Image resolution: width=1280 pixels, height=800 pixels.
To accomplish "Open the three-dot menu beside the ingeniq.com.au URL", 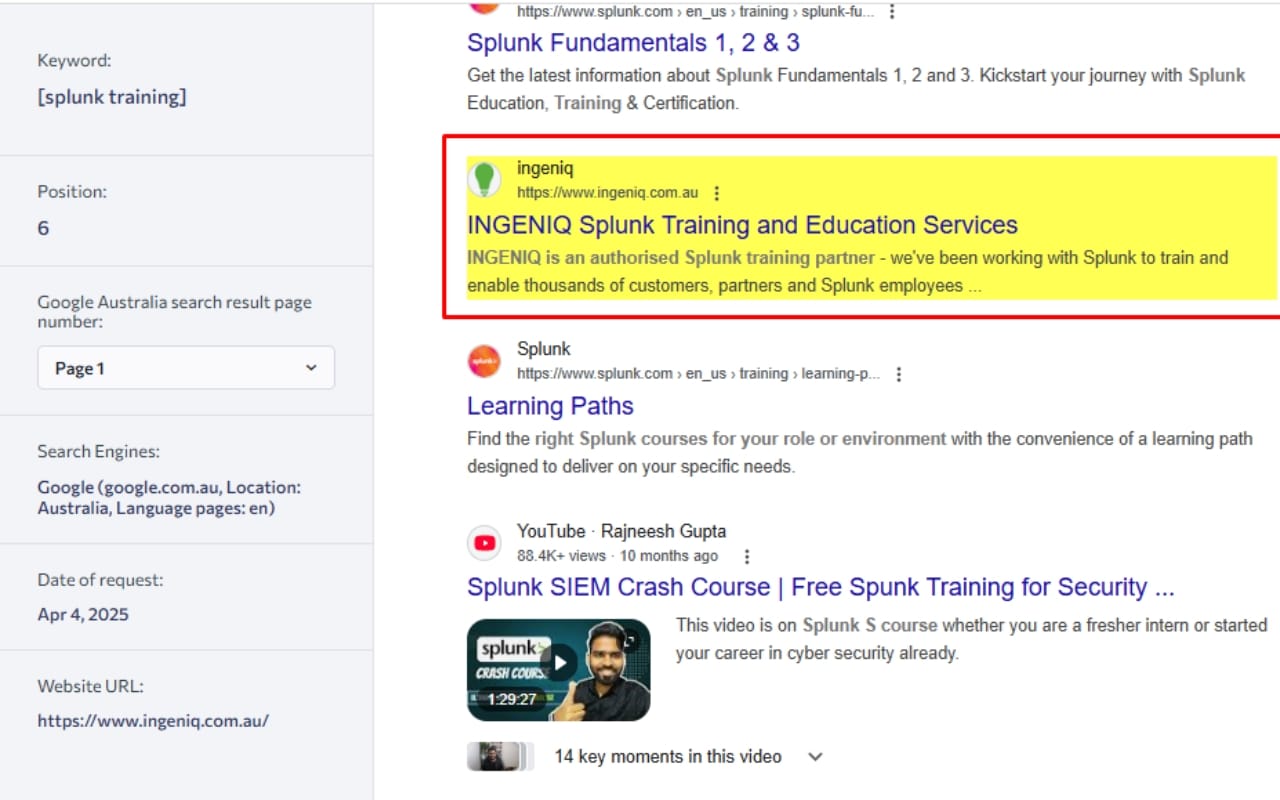I will pyautogui.click(x=716, y=193).
